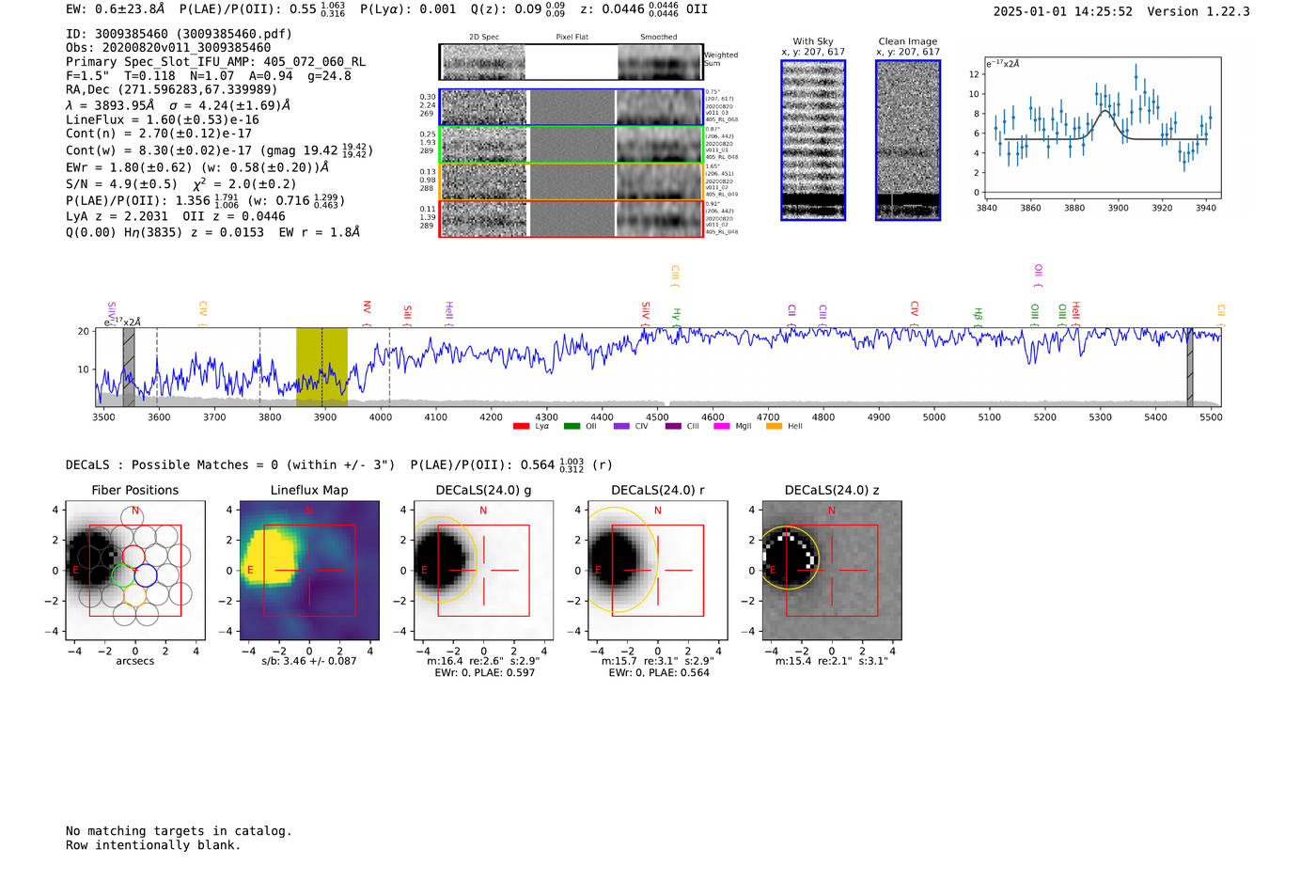Image resolution: width=1316 pixels, height=896 pixels.
Task: Click the orange-bordered 2D spectrum row
Action: [x=572, y=181]
